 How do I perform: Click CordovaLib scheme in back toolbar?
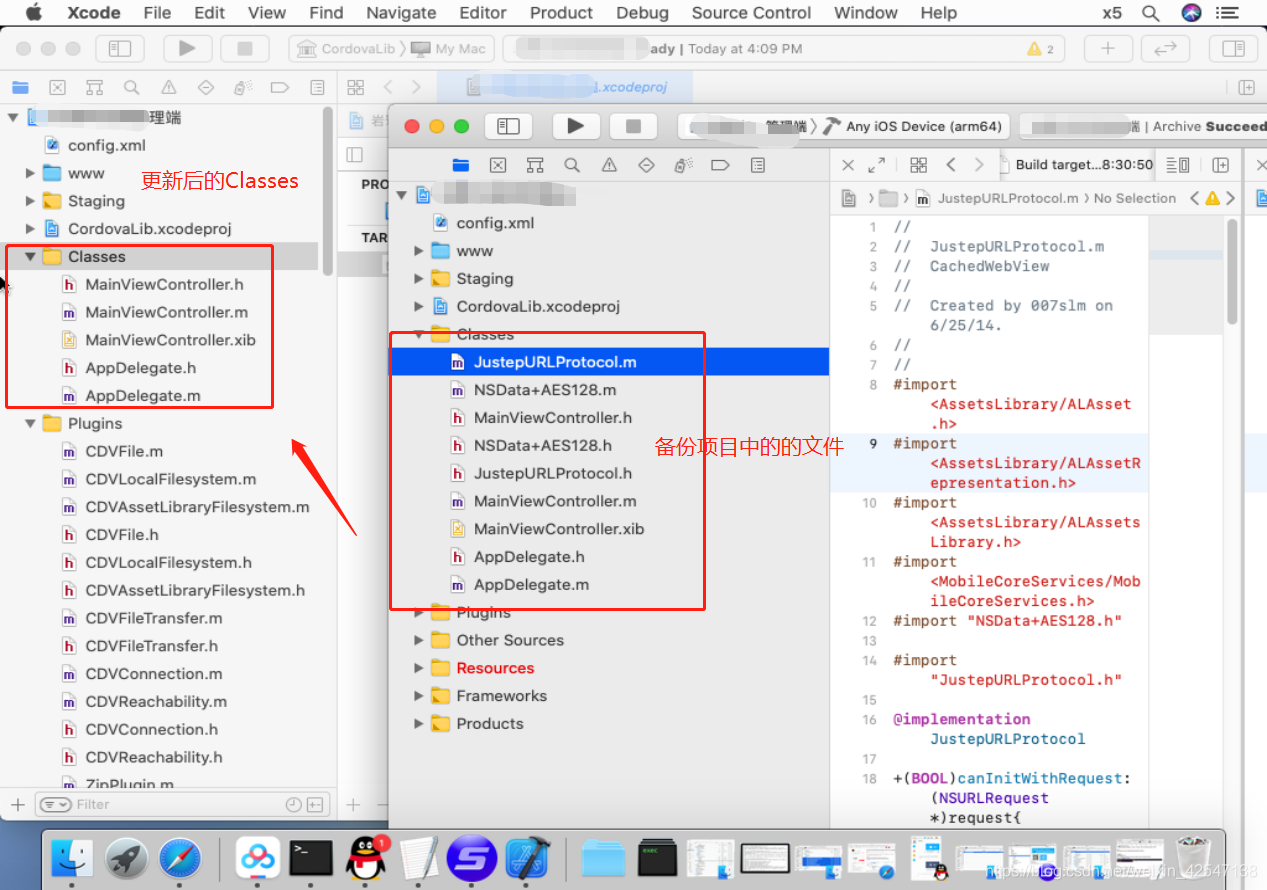click(356, 49)
